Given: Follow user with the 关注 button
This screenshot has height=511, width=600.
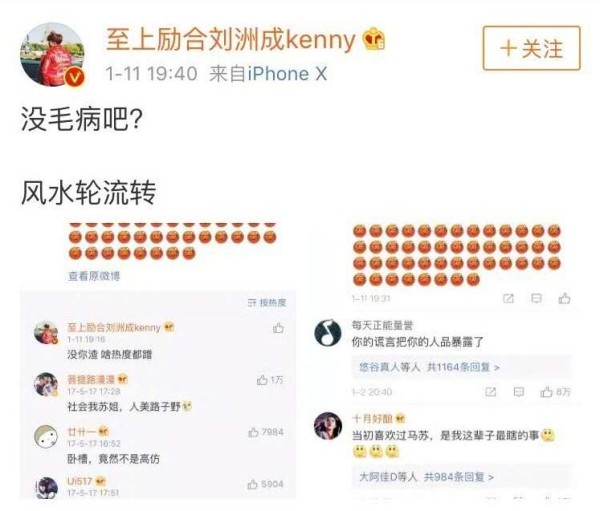Looking at the screenshot, I should 531,48.
